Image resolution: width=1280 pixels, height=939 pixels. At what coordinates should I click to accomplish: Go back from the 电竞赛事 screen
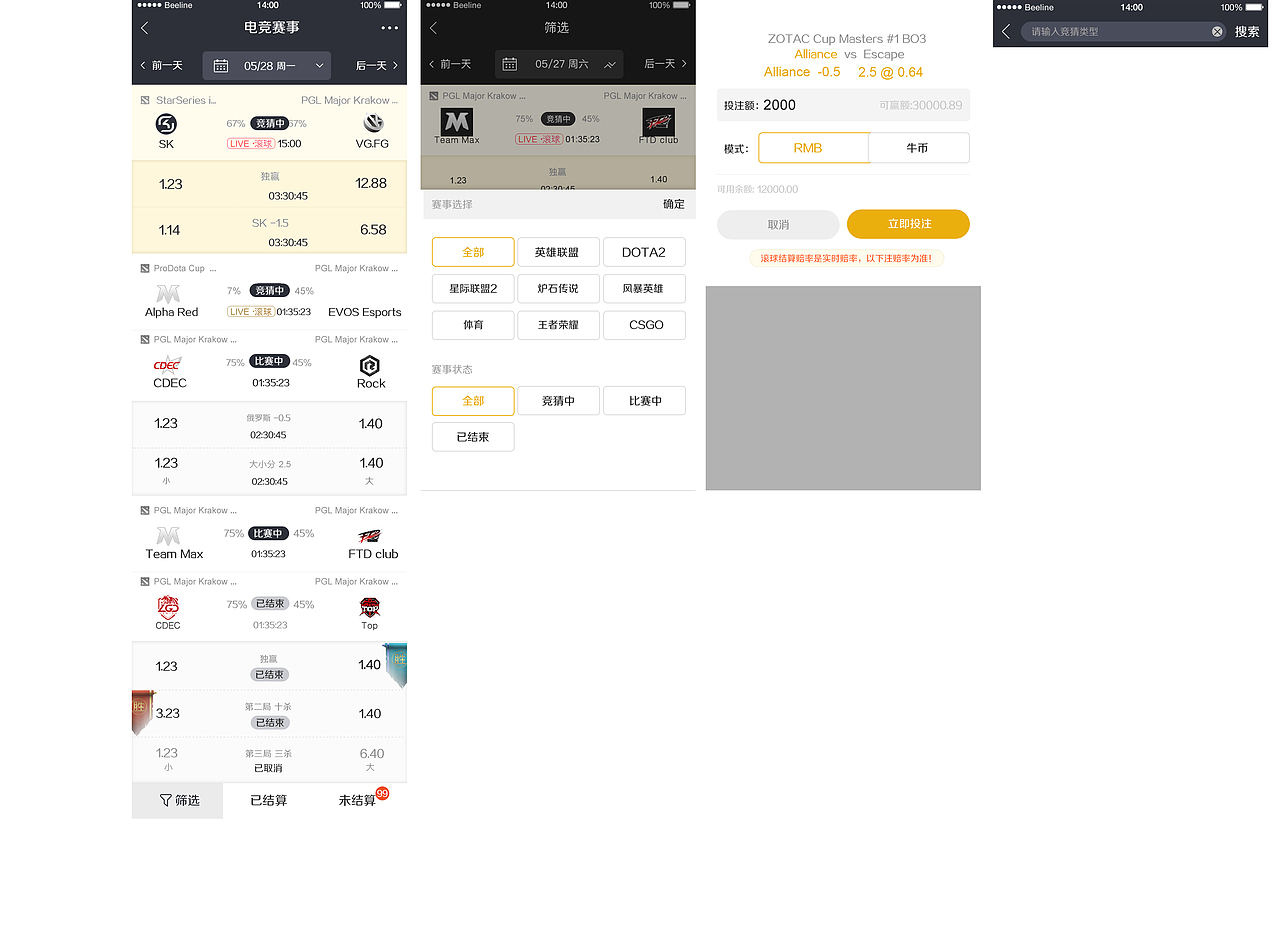point(145,28)
